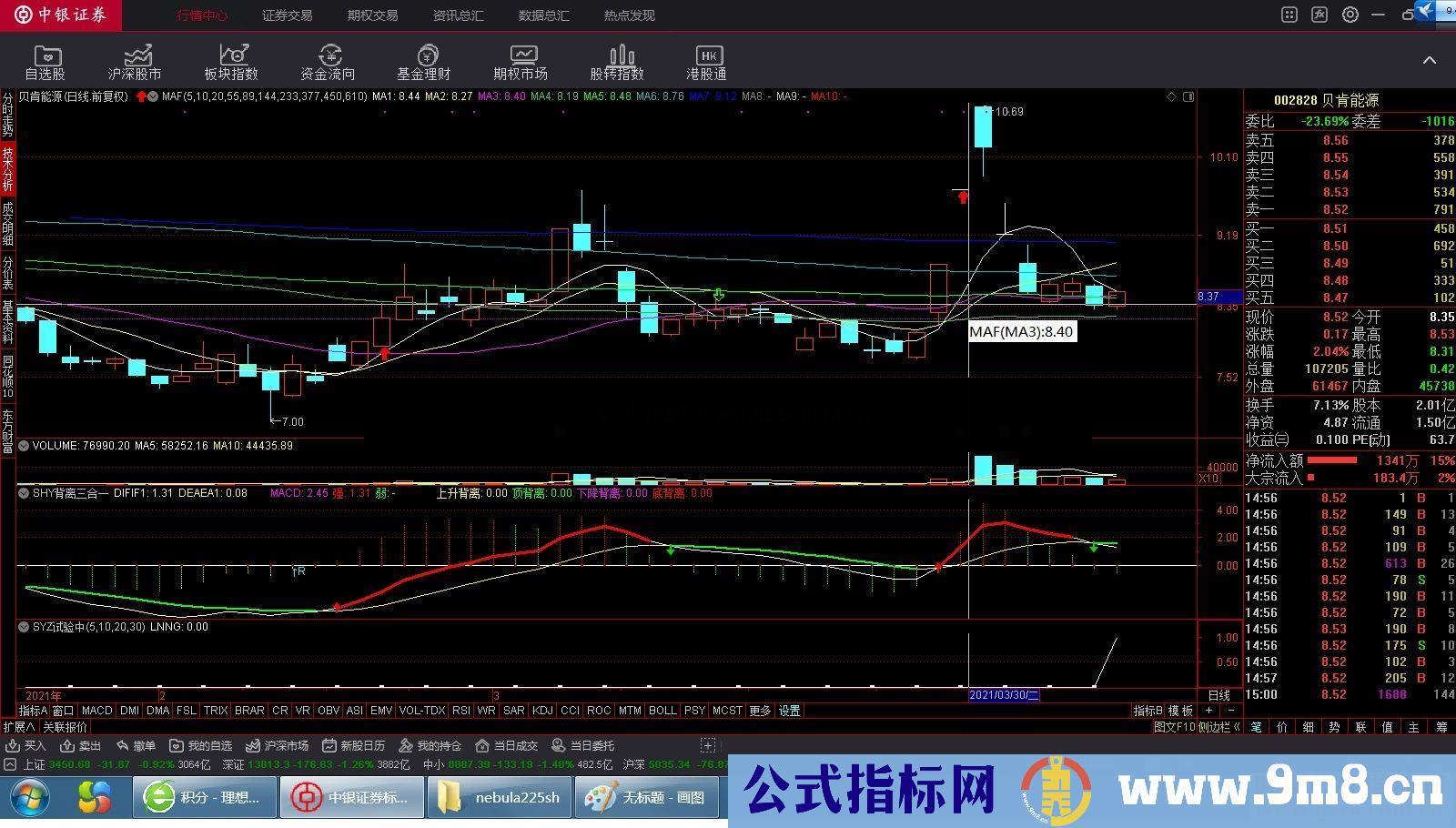Click the 买入 buy icon at bottom
This screenshot has height=828, width=1456.
click(35, 745)
